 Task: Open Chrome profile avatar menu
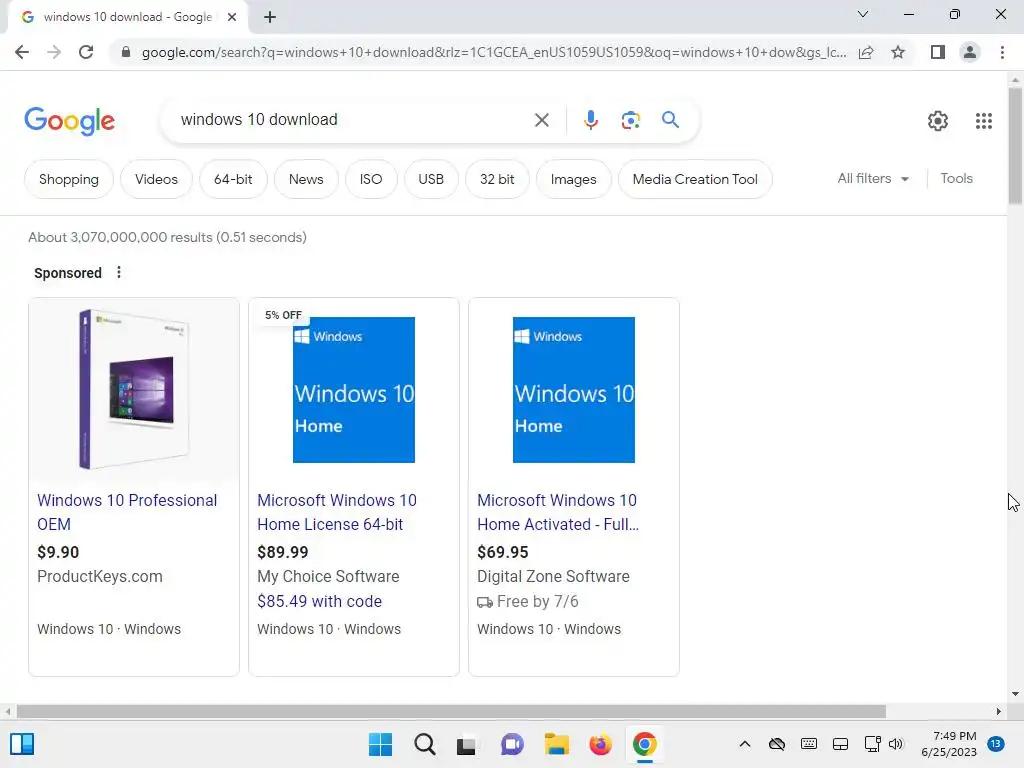point(970,52)
